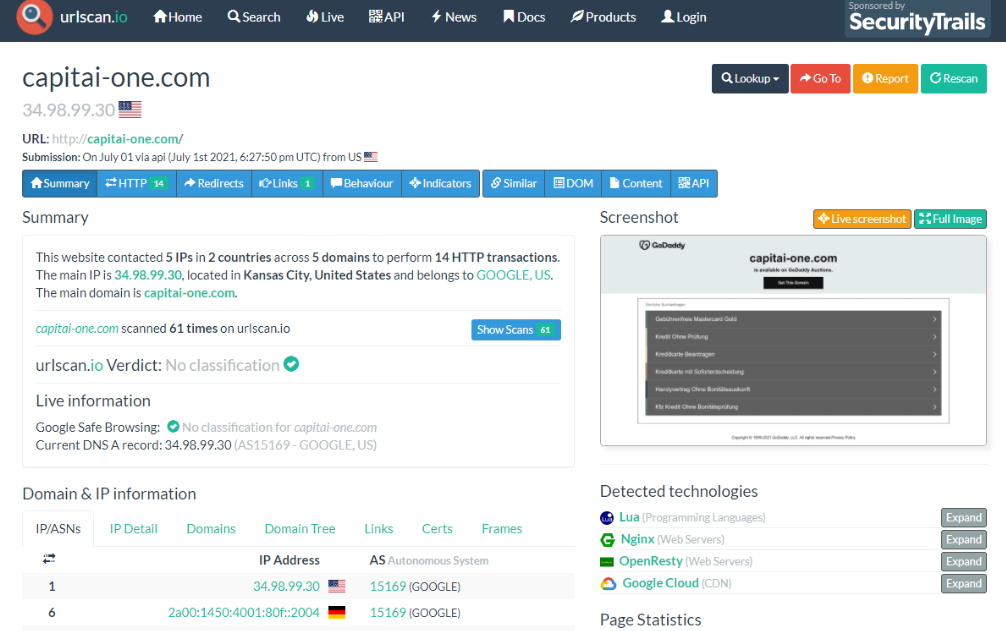This screenshot has width=1006, height=631.
Task: Select the DOM tab
Action: pyautogui.click(x=573, y=183)
